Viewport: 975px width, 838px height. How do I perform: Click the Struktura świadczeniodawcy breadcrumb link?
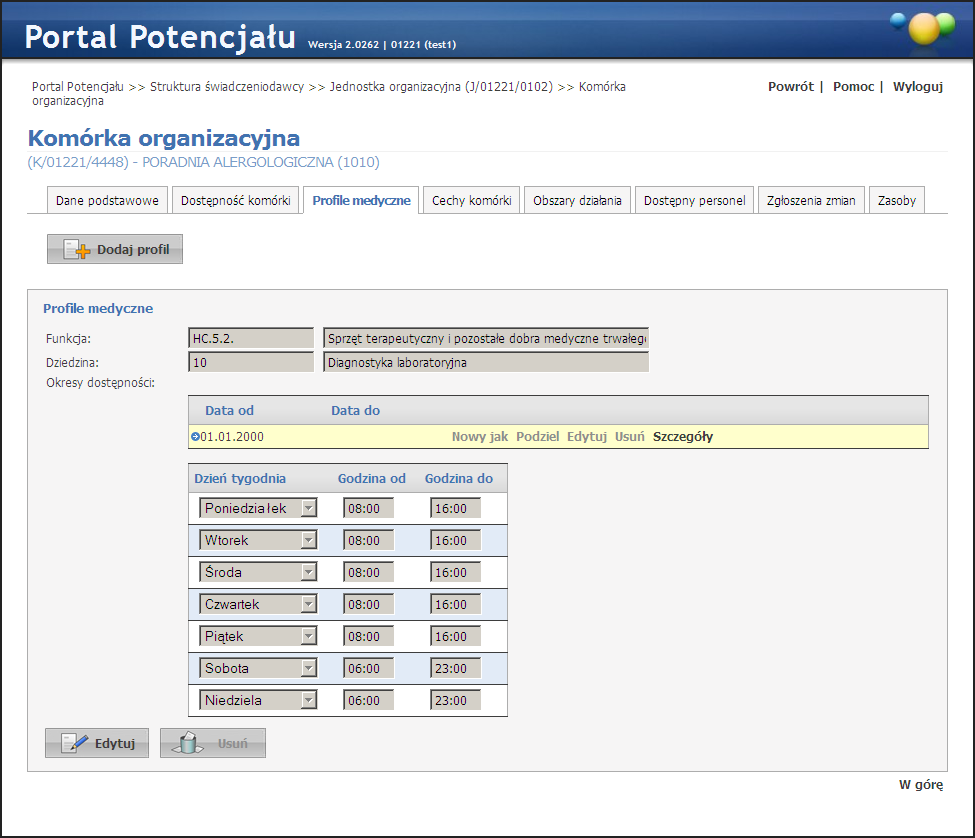[x=227, y=87]
